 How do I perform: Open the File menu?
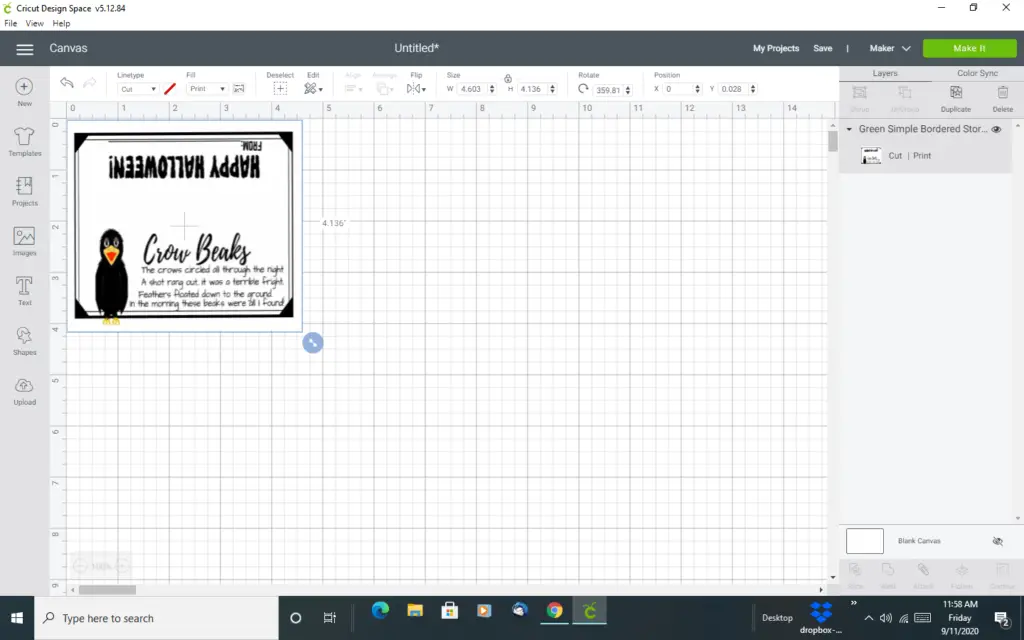pyautogui.click(x=10, y=23)
